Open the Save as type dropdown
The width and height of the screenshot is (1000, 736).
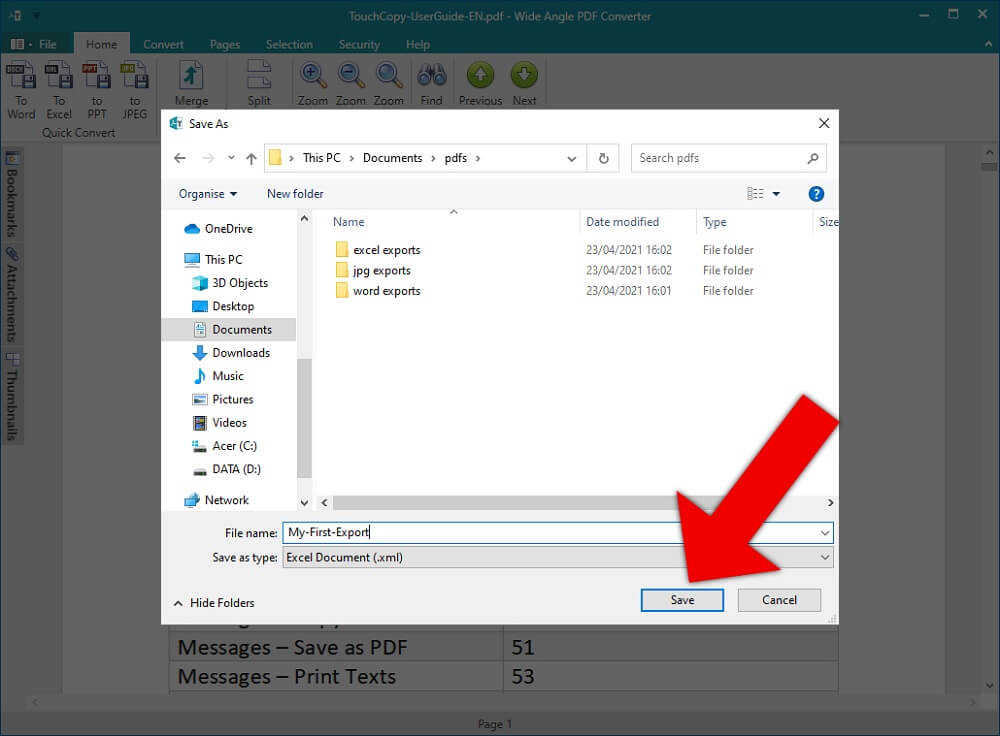[825, 557]
